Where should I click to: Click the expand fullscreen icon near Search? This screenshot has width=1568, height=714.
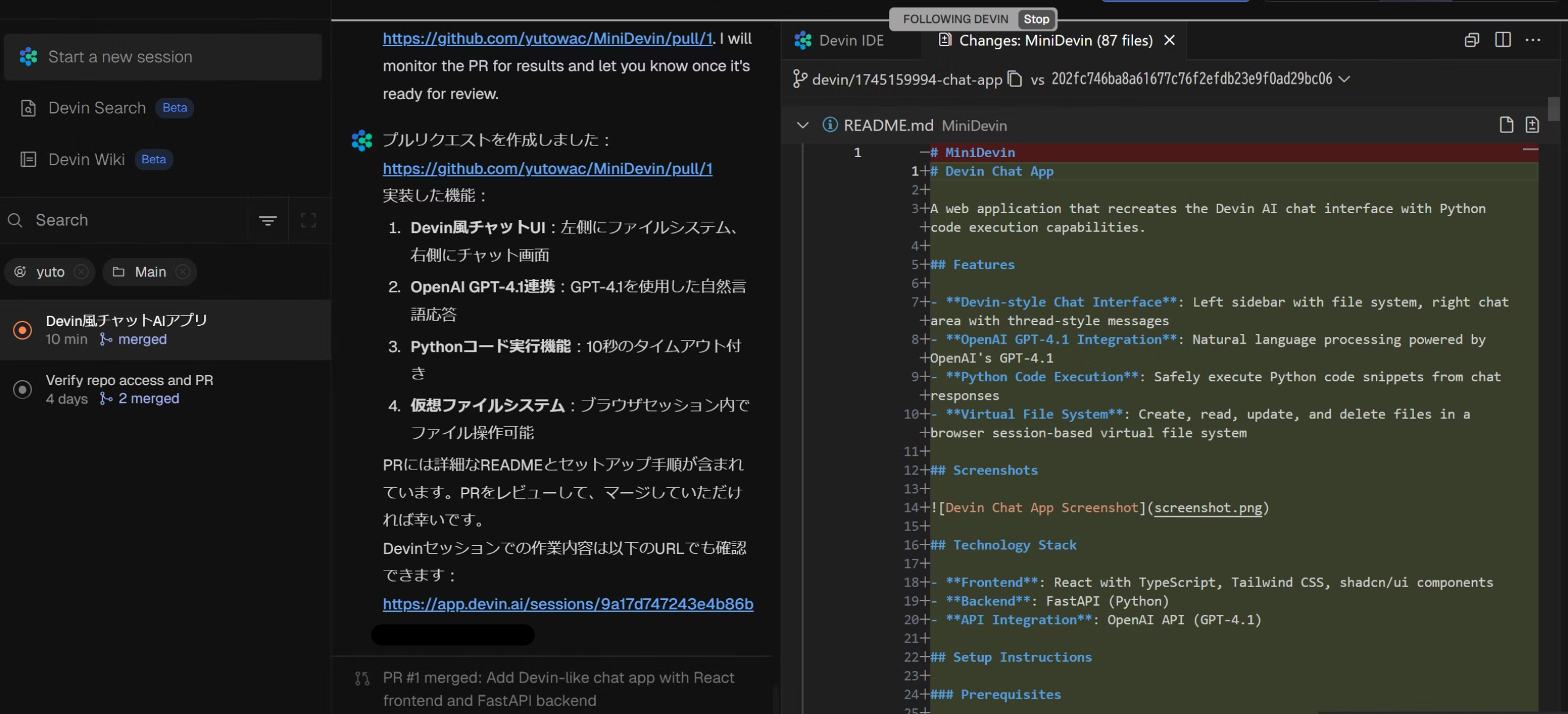pyautogui.click(x=308, y=220)
